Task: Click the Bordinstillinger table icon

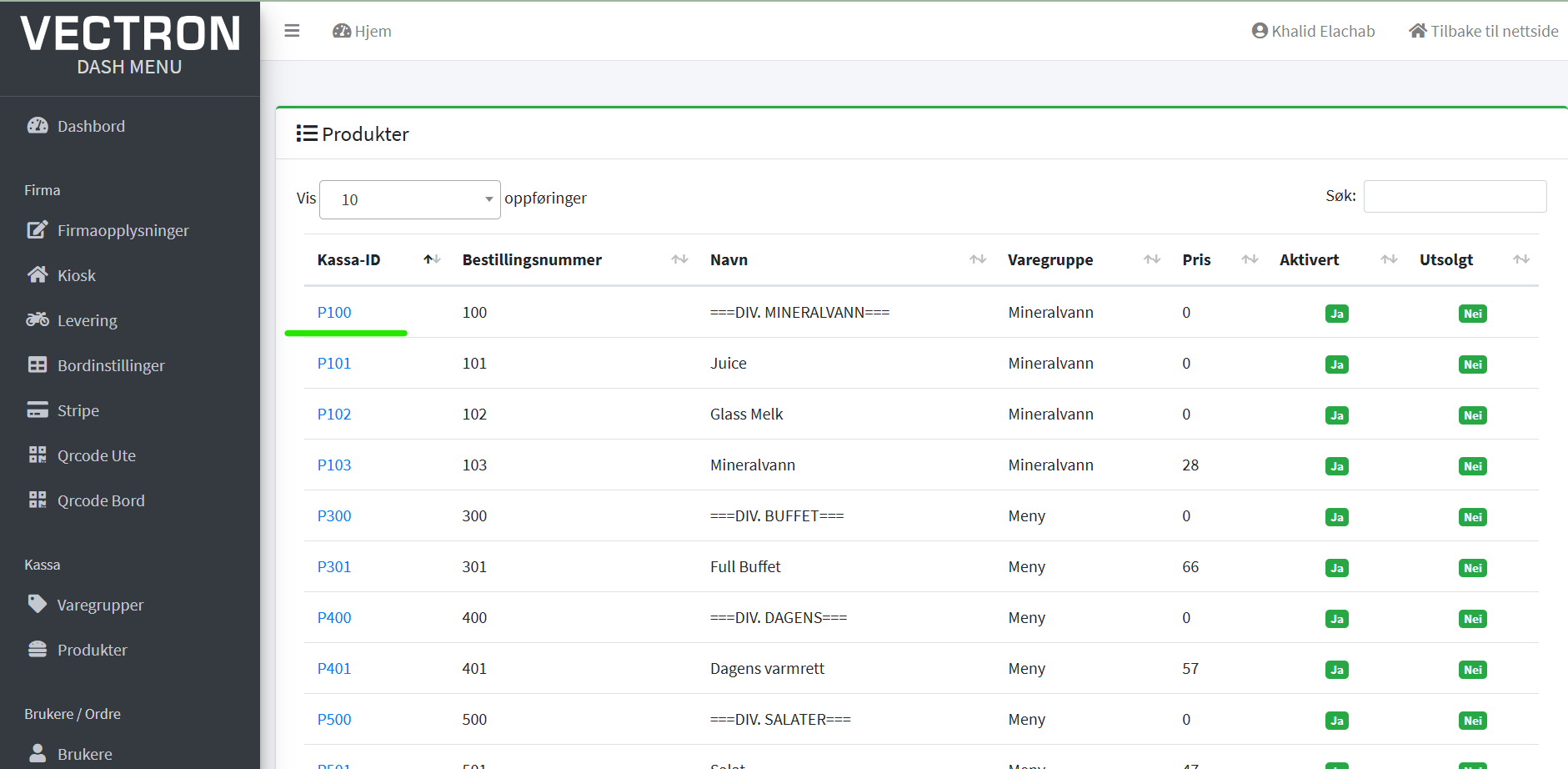Action: click(x=38, y=364)
